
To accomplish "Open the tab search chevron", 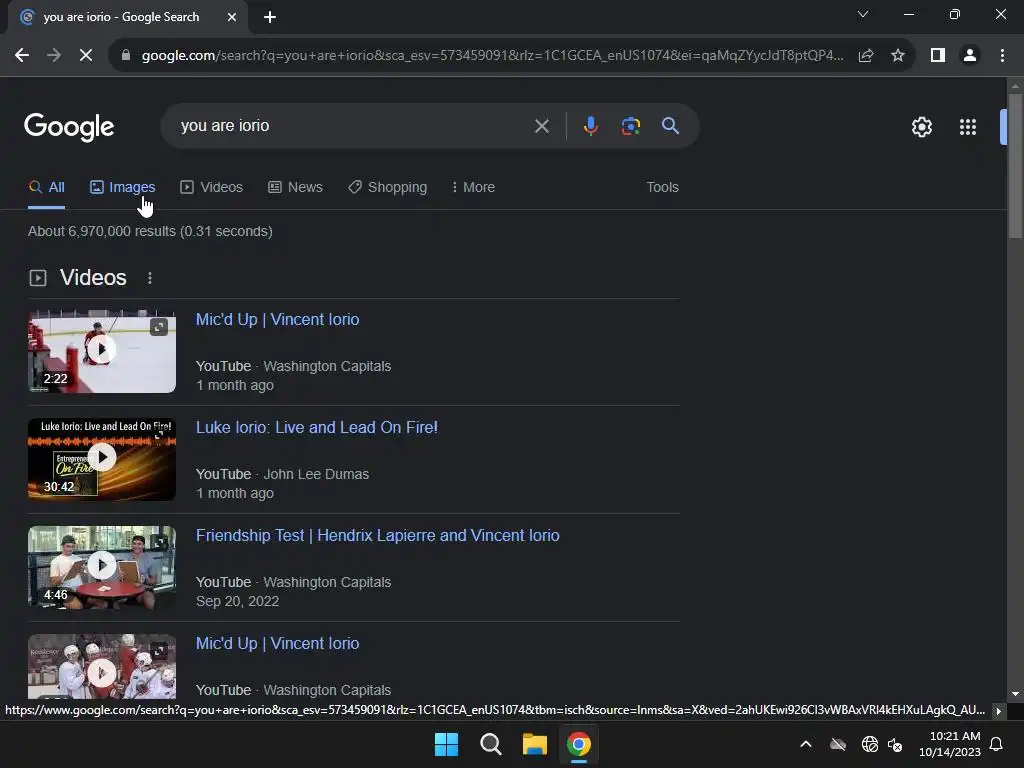I will tap(863, 14).
